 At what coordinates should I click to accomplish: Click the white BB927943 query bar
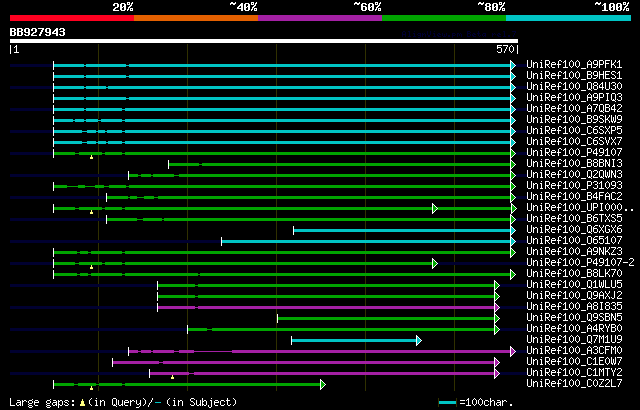tap(264, 41)
